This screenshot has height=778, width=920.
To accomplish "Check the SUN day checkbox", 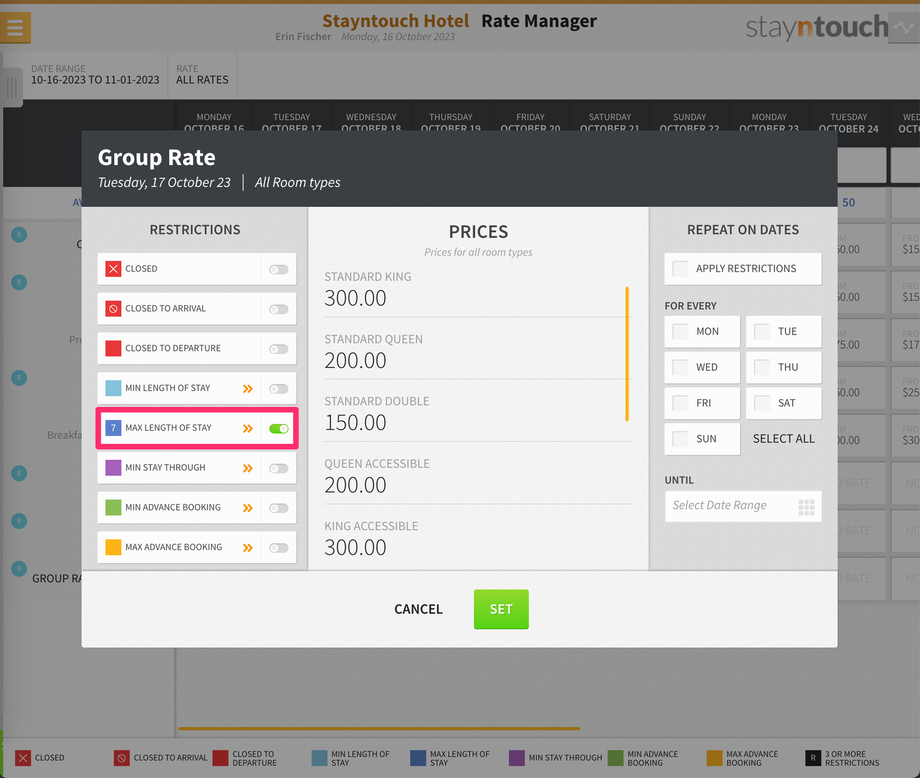I will coord(681,439).
